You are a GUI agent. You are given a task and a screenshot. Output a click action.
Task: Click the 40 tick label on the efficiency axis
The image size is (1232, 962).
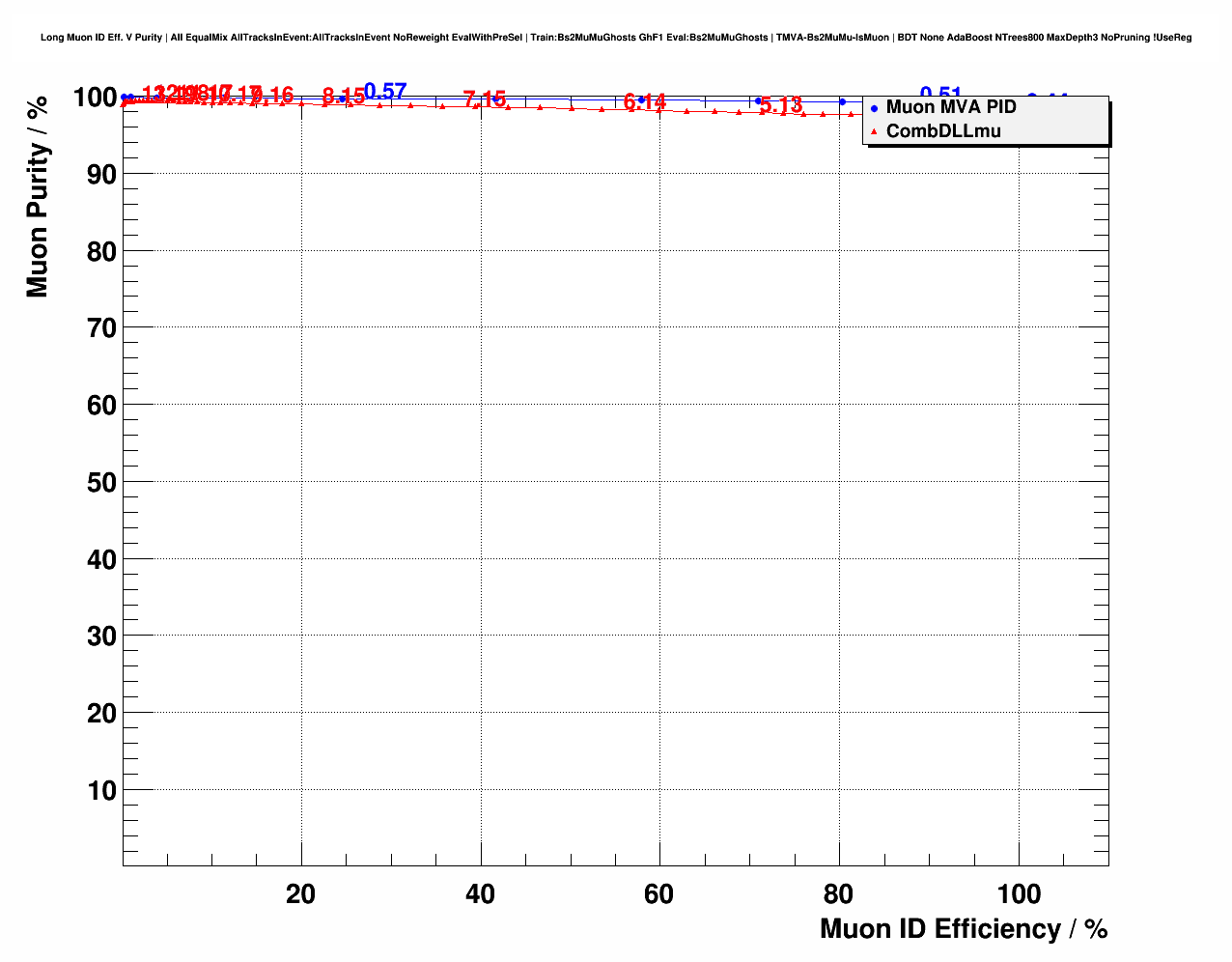click(x=480, y=894)
